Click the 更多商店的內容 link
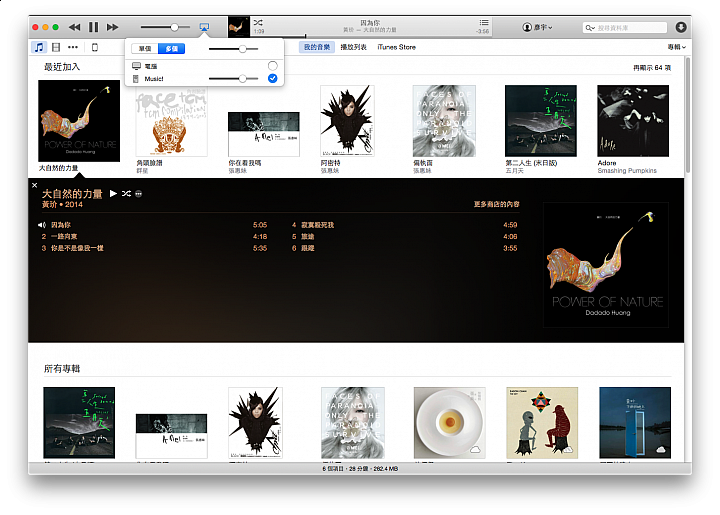Viewport: 720px width, 515px height. pos(496,204)
